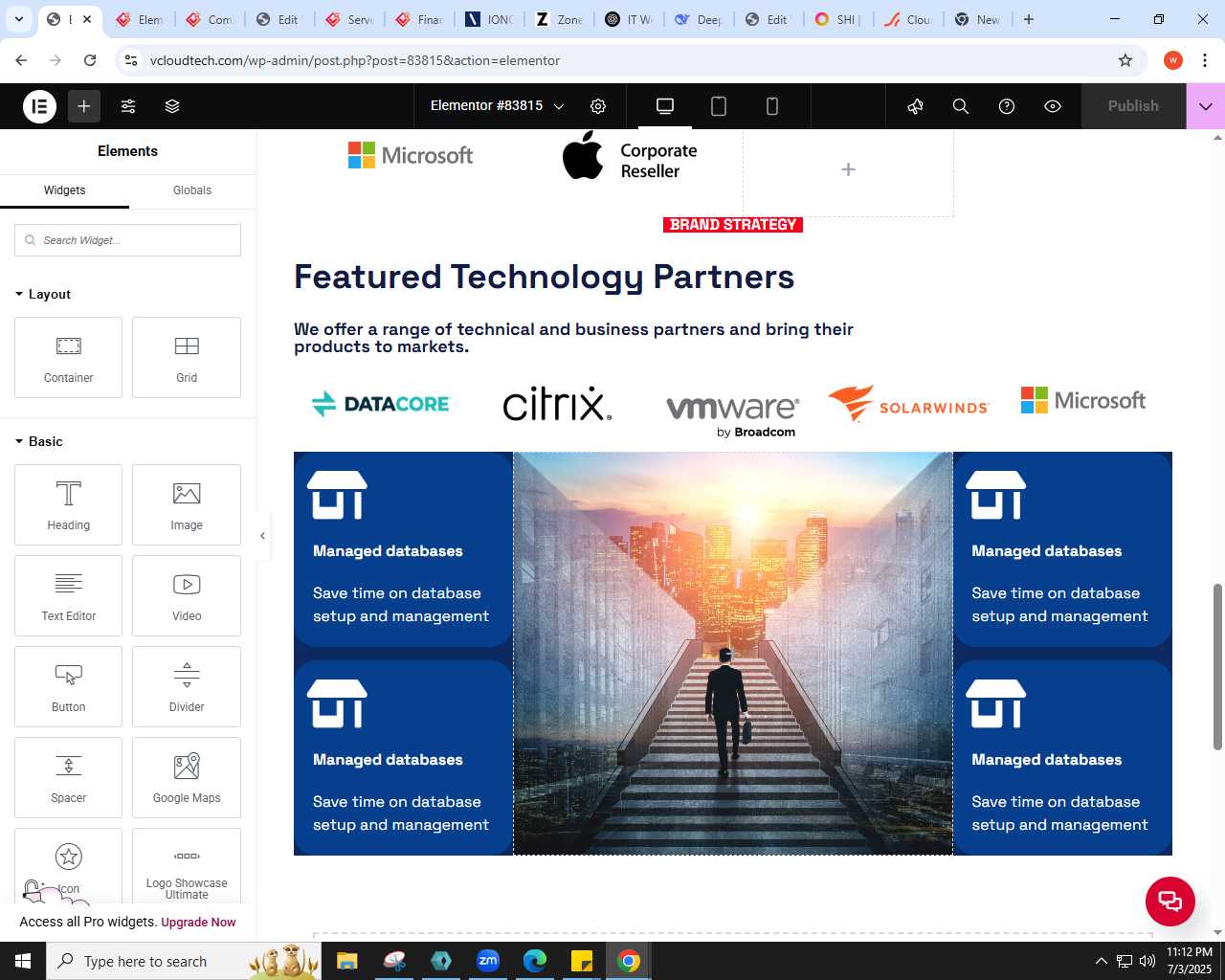Select the Video widget
Image resolution: width=1225 pixels, height=980 pixels.
[x=187, y=595]
